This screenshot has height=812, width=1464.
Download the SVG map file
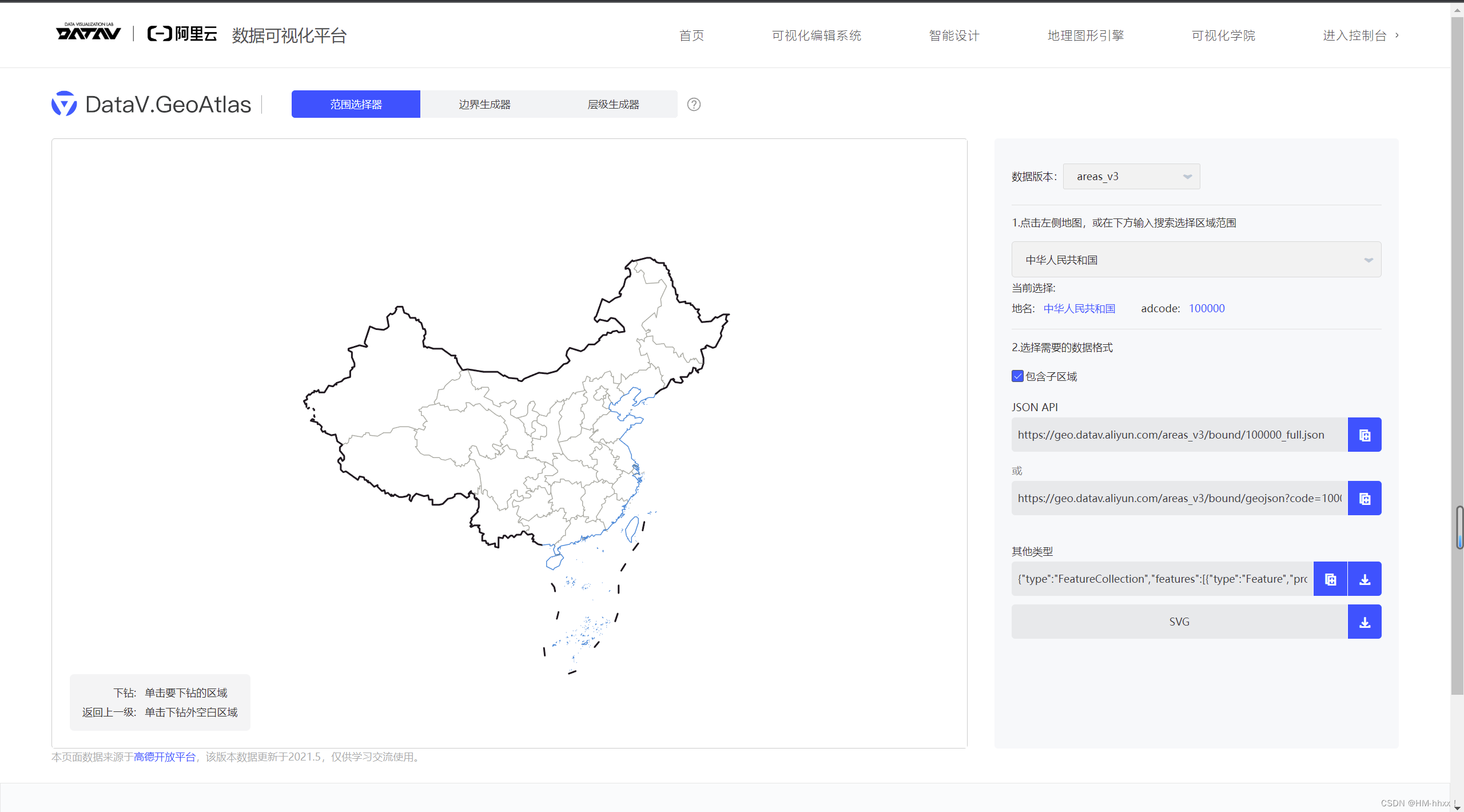tap(1364, 622)
